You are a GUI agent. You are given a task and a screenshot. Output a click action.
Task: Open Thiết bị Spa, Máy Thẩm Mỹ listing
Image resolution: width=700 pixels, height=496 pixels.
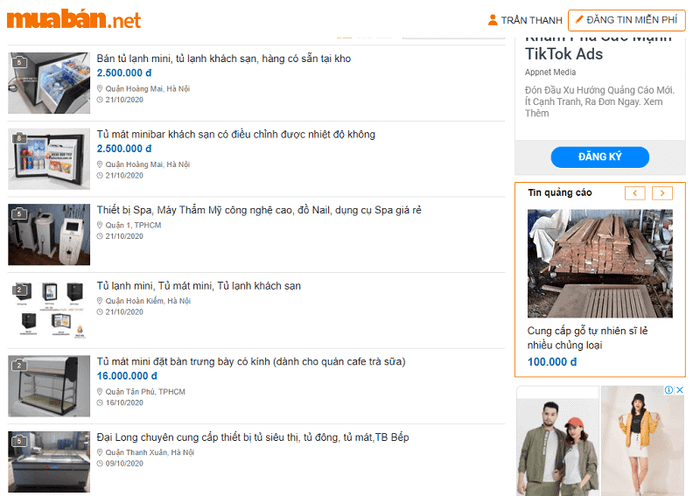tap(259, 210)
